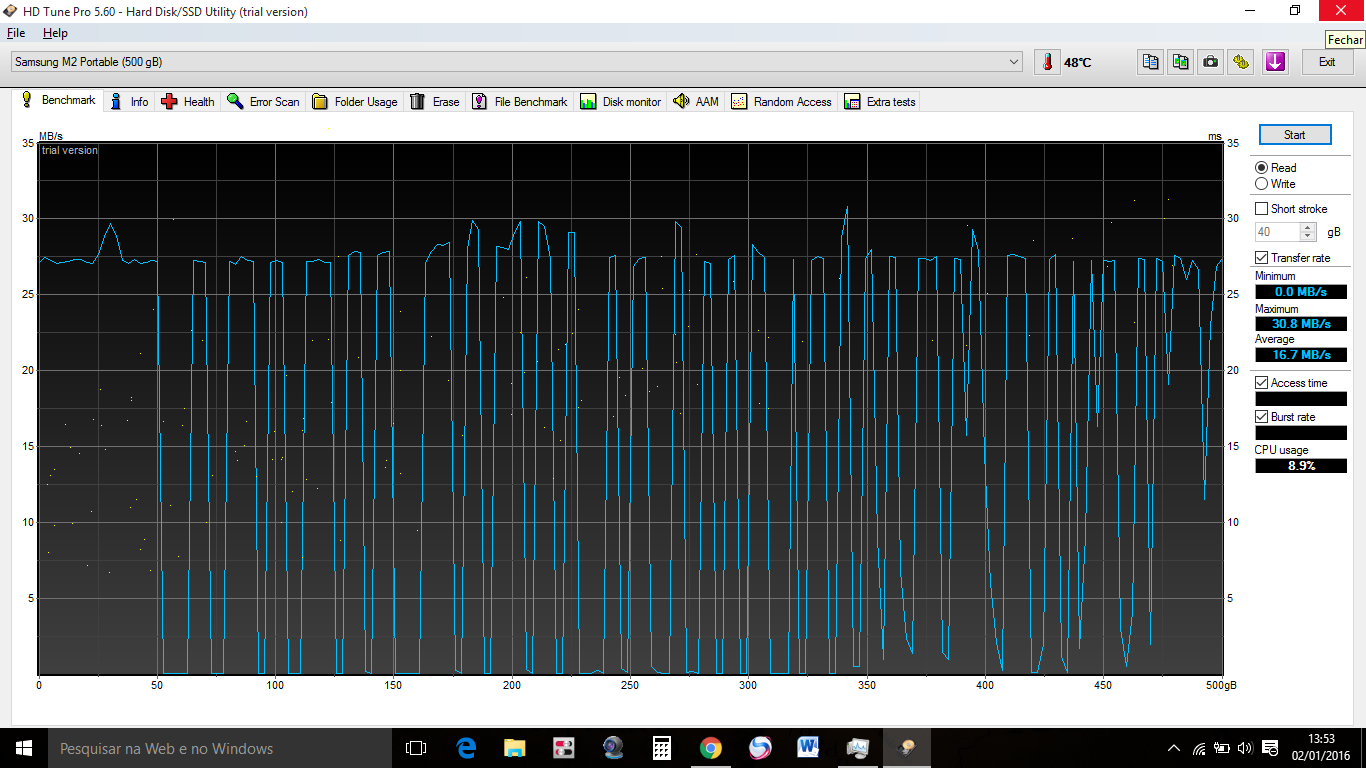Show hidden system tray icons

1174,748
